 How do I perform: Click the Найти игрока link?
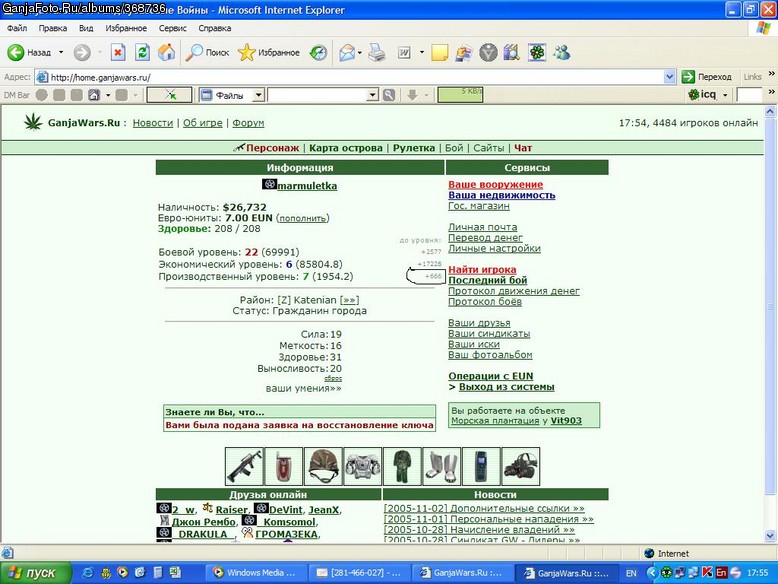[482, 269]
